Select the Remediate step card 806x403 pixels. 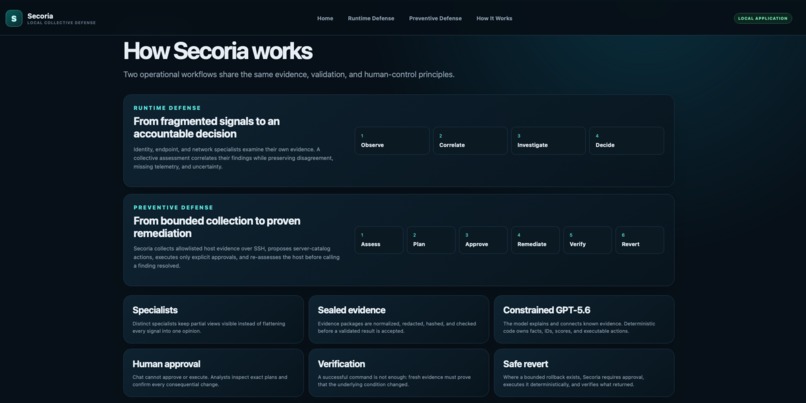[535, 240]
